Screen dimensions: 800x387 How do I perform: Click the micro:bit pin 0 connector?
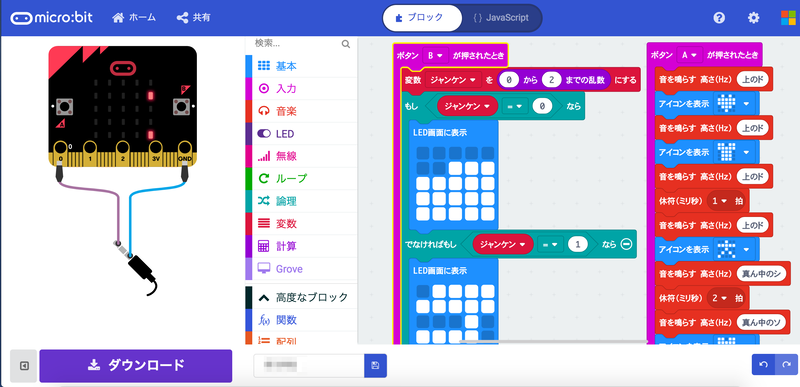point(61,148)
